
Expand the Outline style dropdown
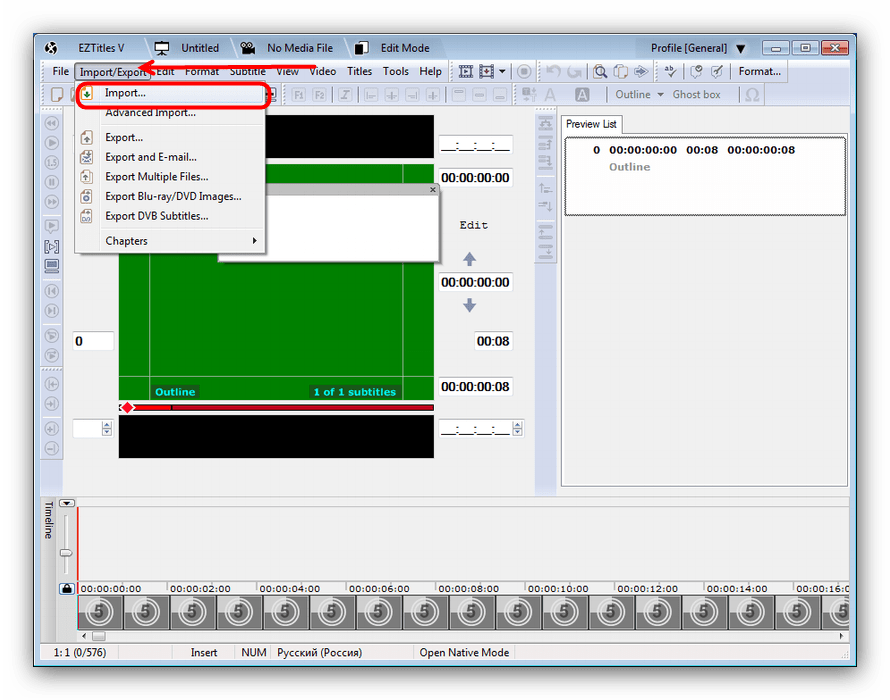click(660, 95)
